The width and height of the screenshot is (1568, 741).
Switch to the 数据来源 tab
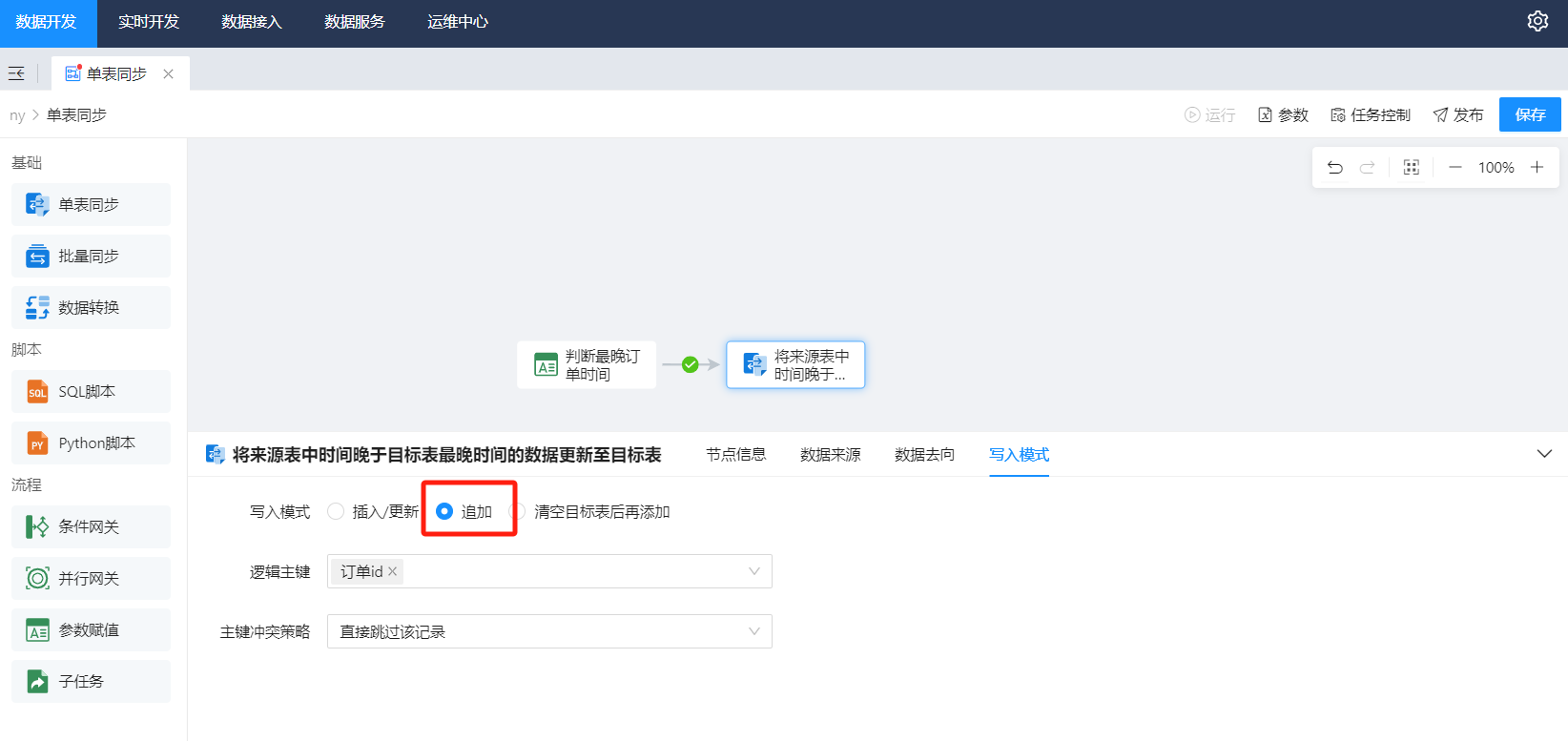(830, 455)
